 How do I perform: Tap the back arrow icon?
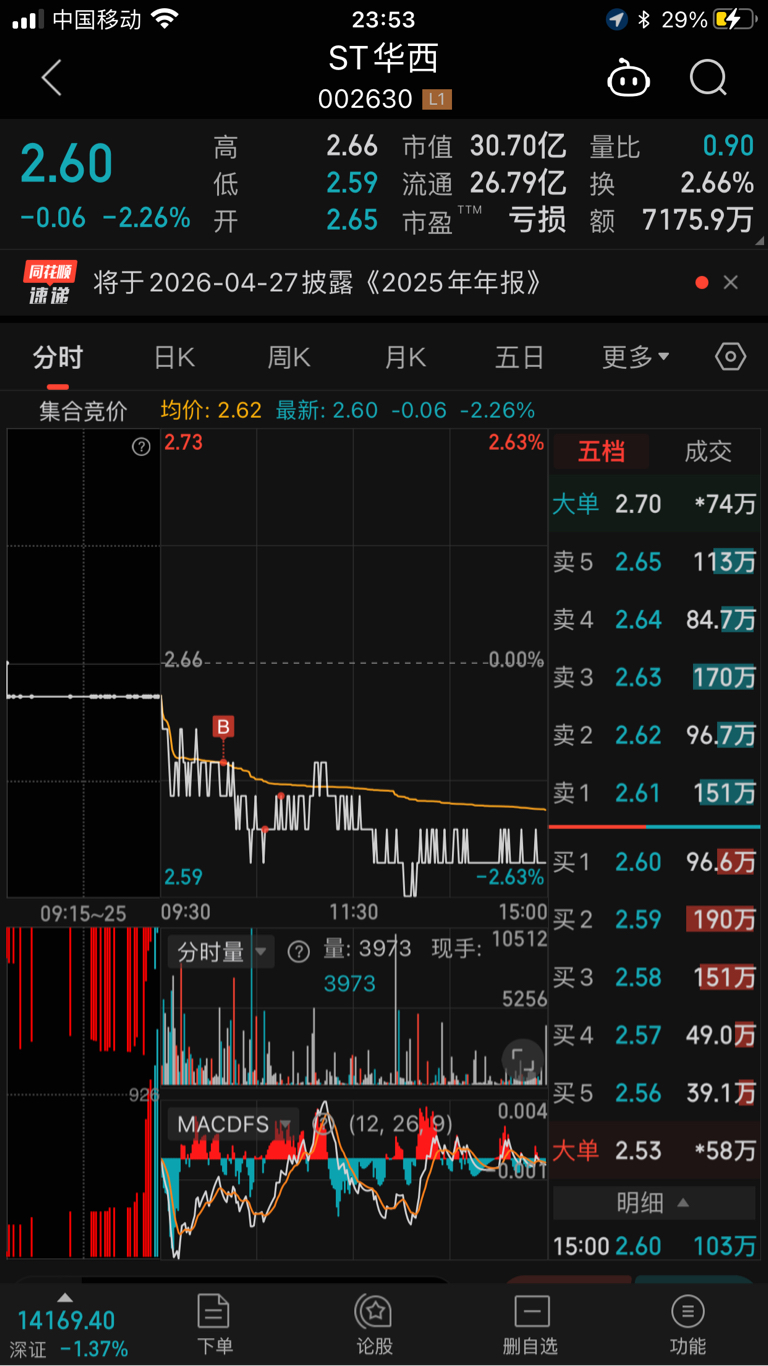coord(51,77)
